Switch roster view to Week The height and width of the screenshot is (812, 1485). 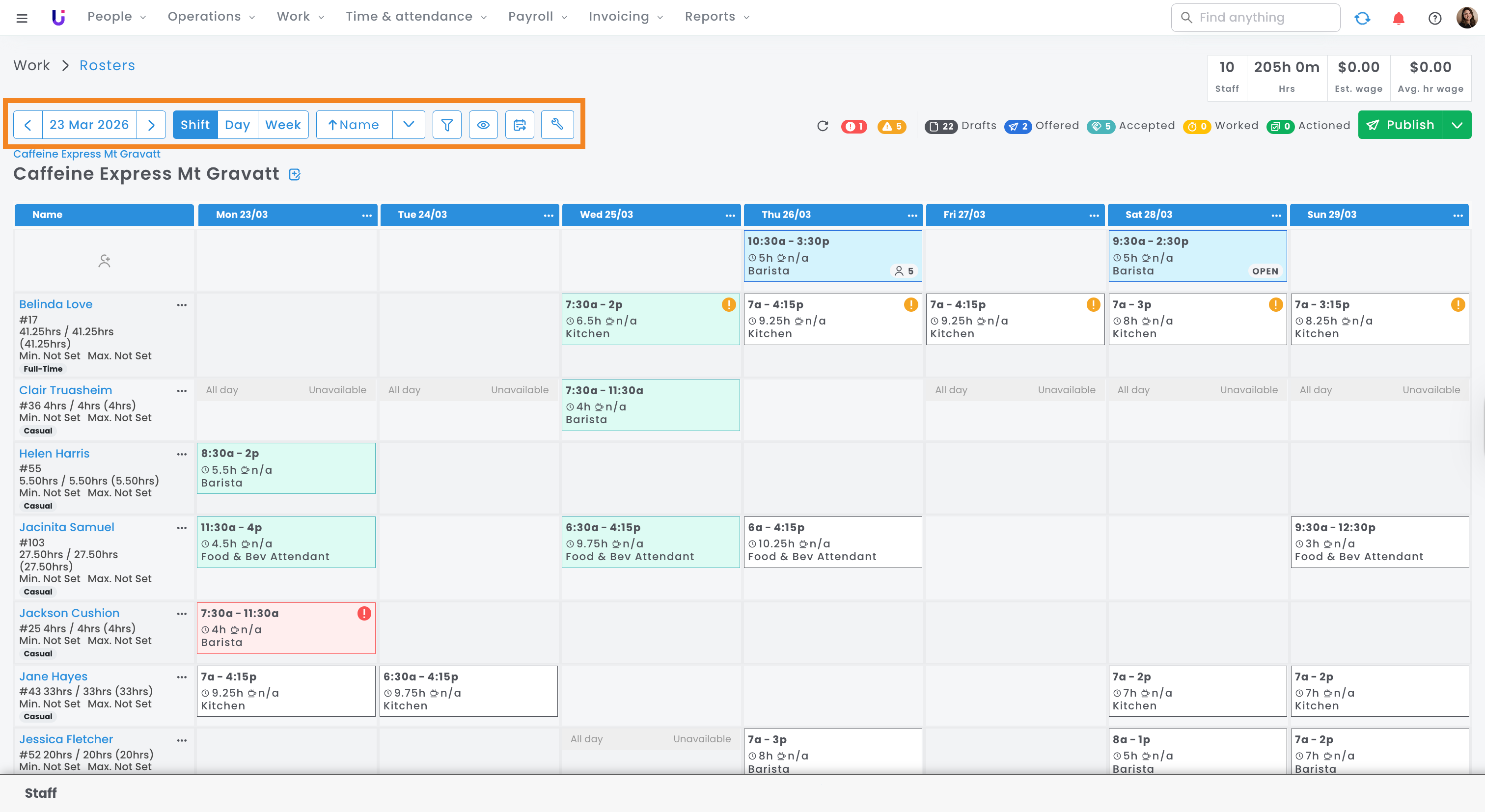coord(282,125)
